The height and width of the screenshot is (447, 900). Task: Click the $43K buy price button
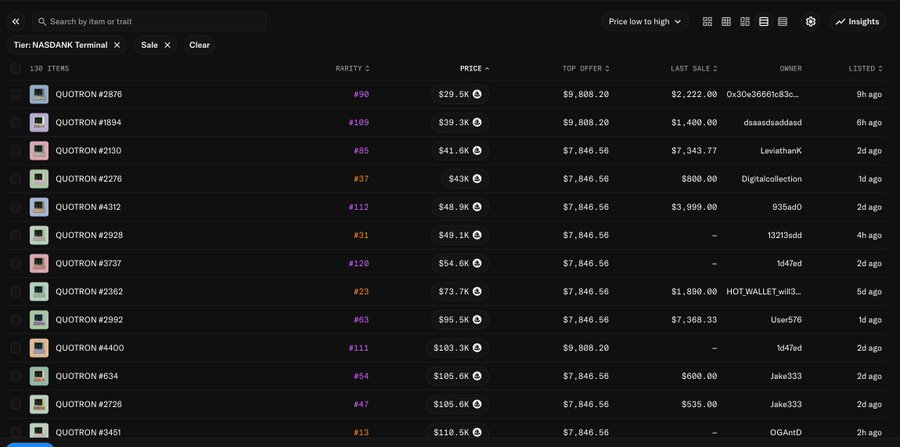tap(465, 178)
